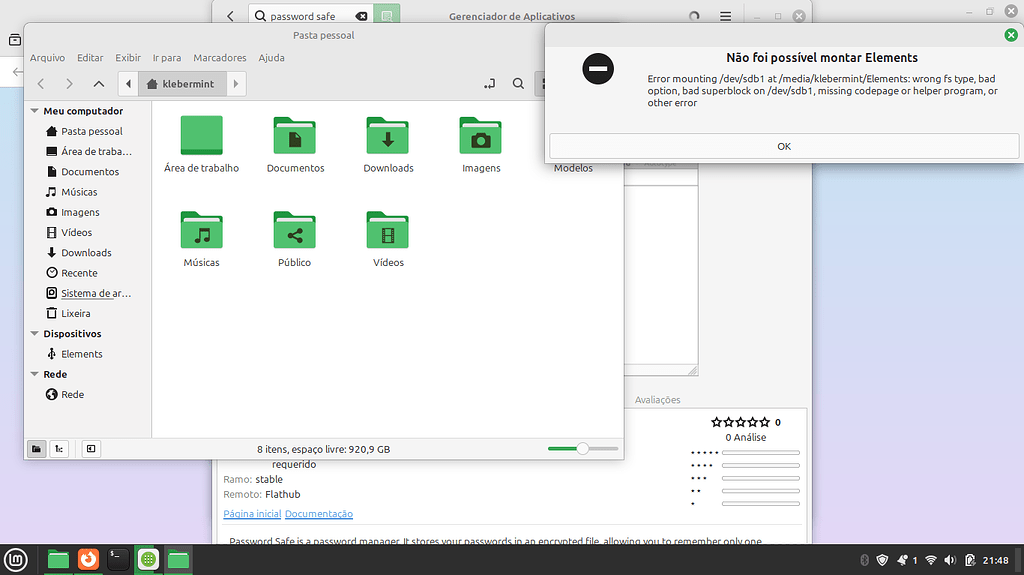Switch to Gerenciador de Aplicativos in the taskbar
Viewport: 1024px width, 575px height.
[x=148, y=559]
